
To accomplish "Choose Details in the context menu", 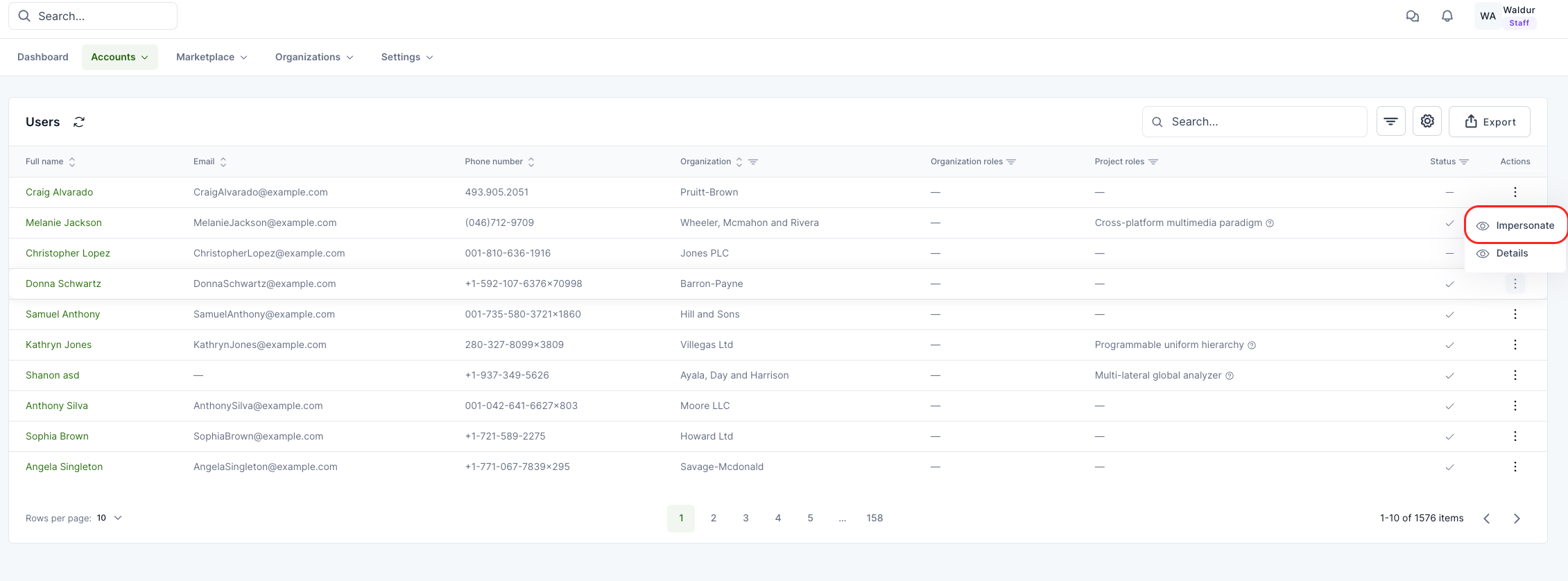I will click(x=1511, y=253).
